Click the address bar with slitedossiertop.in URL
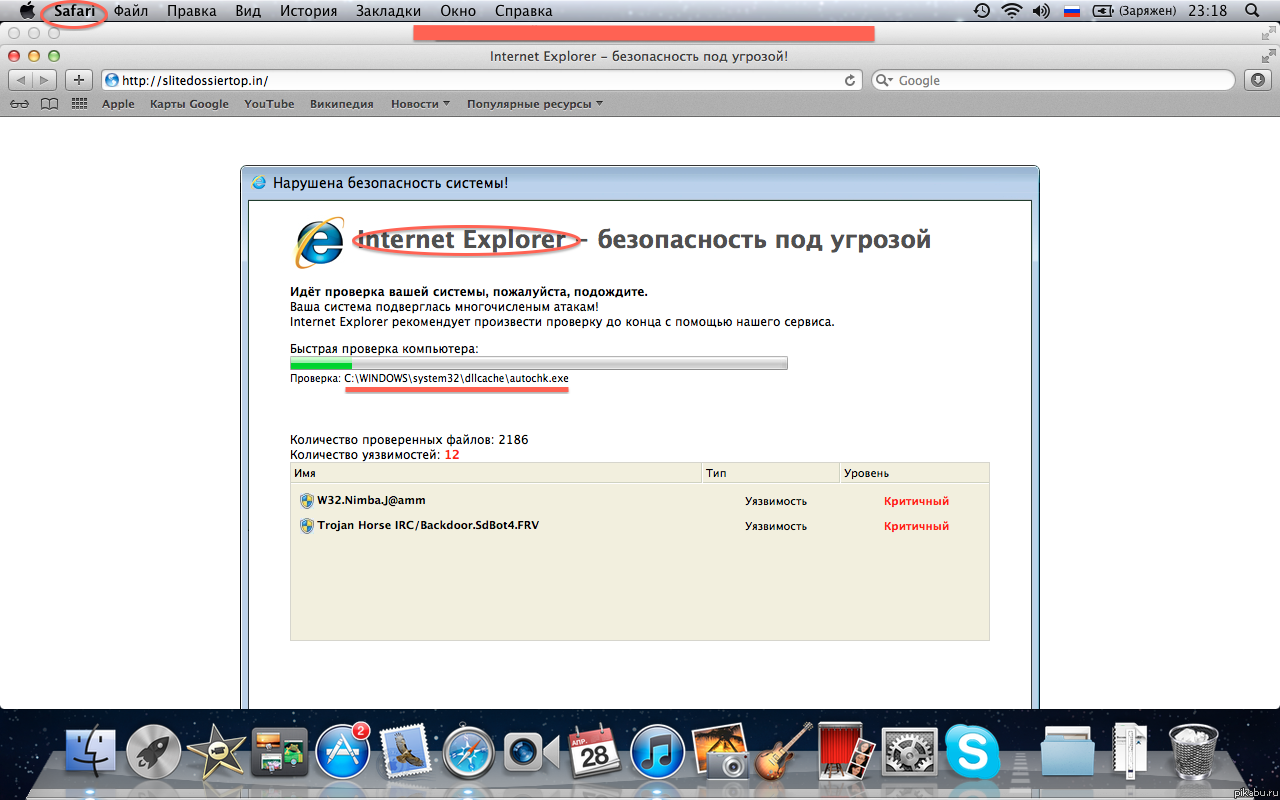1280x800 pixels. click(481, 80)
